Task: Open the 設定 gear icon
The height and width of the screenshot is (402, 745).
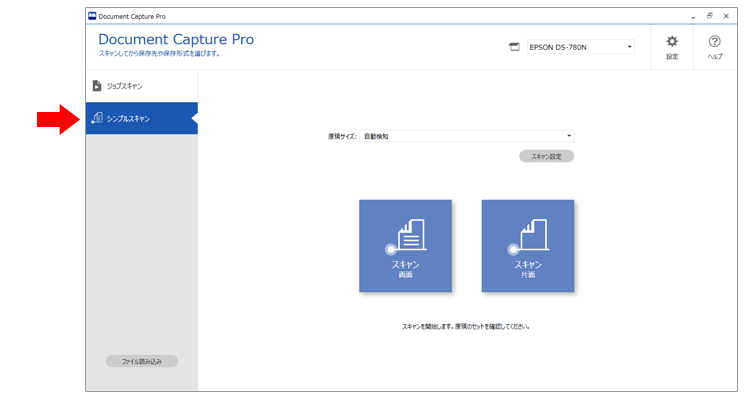Action: tap(672, 42)
